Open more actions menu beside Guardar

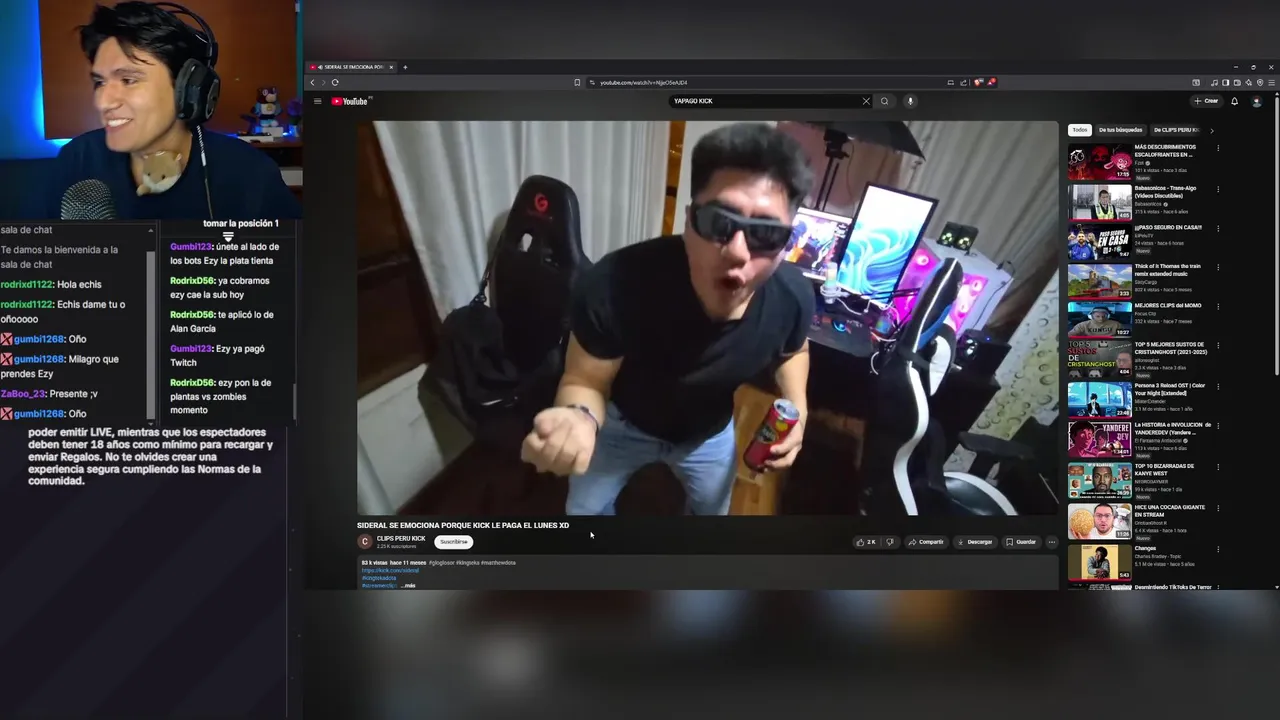tap(1051, 542)
